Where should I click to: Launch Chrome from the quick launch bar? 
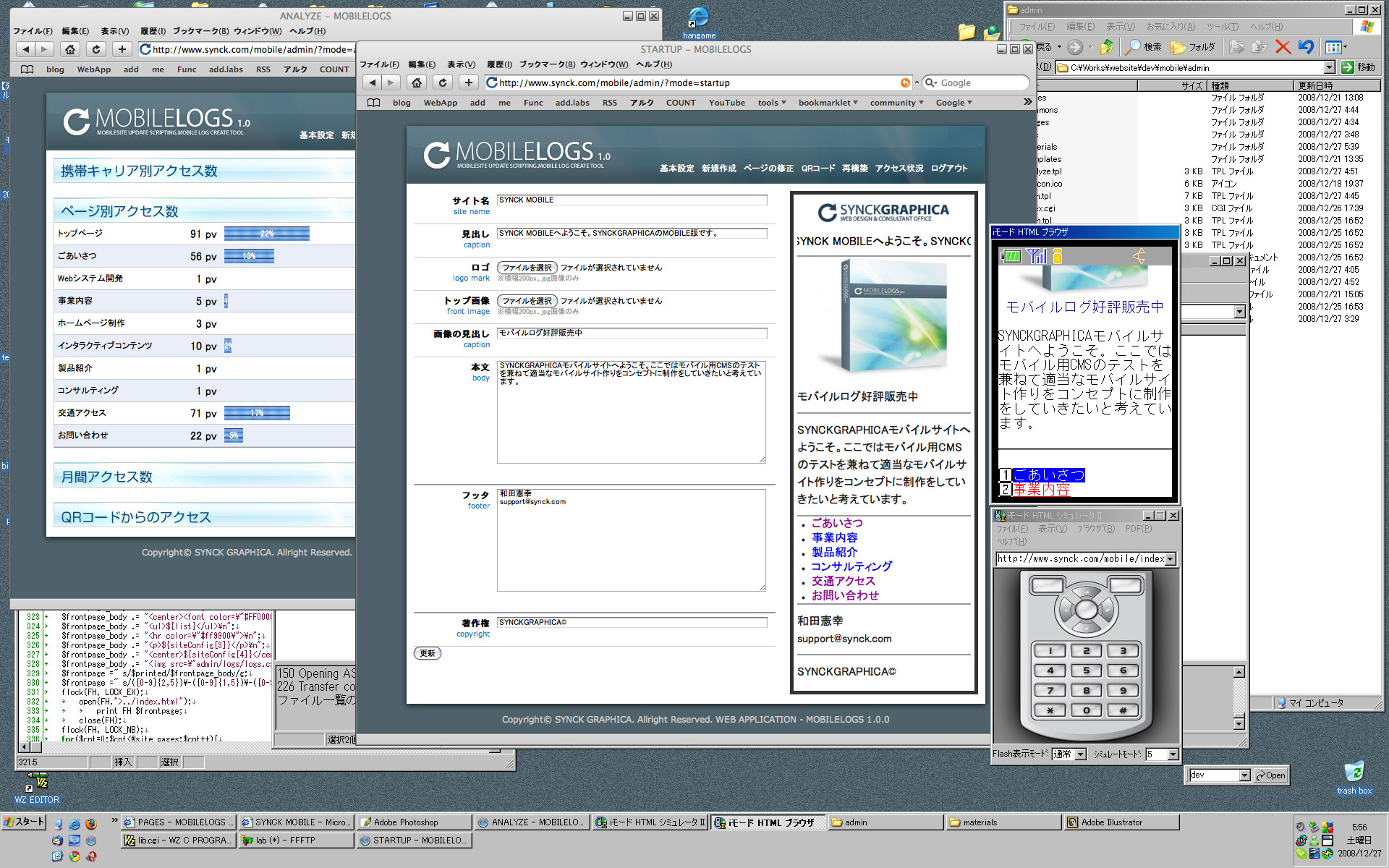click(x=75, y=856)
